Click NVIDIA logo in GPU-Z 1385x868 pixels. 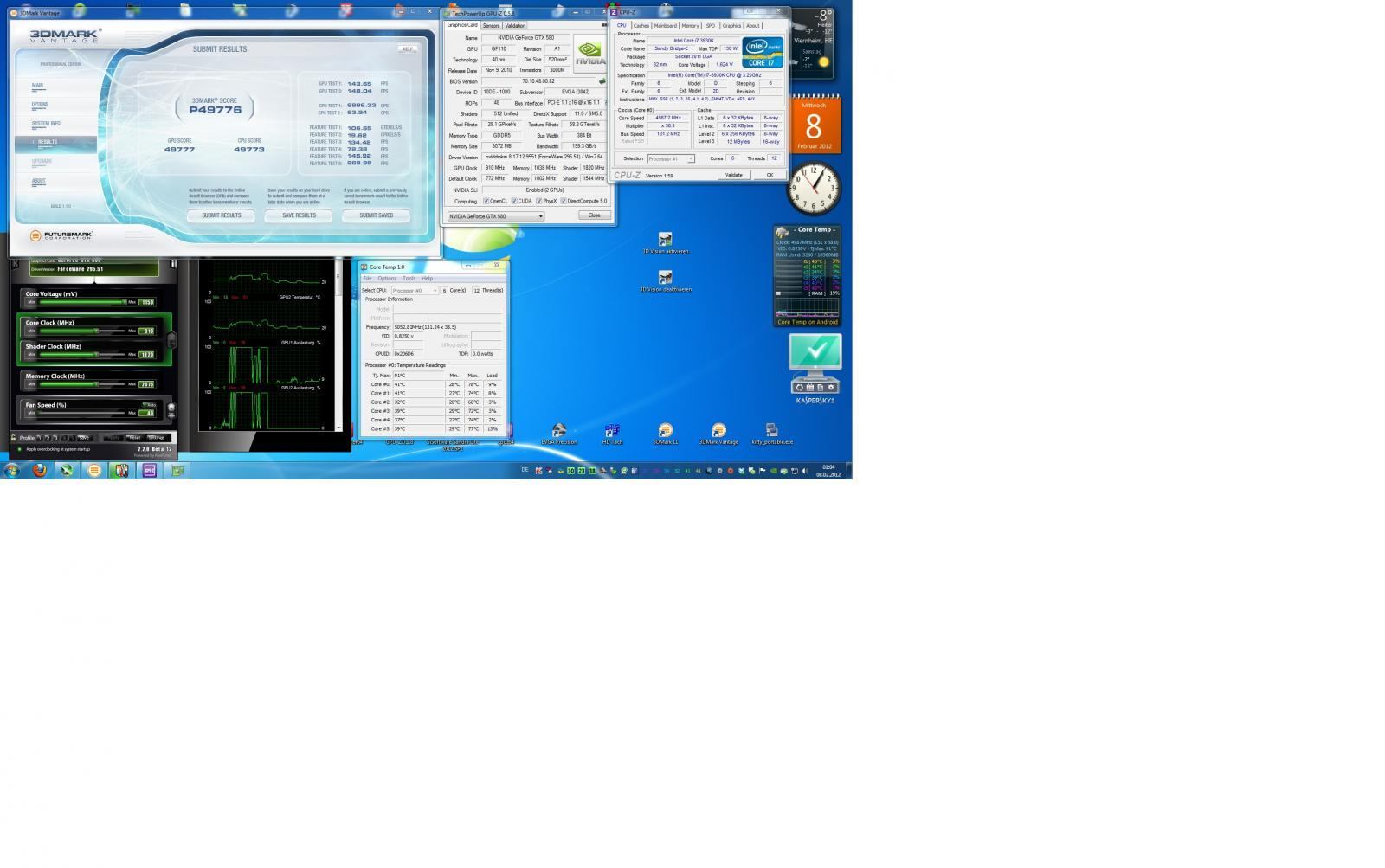[589, 54]
